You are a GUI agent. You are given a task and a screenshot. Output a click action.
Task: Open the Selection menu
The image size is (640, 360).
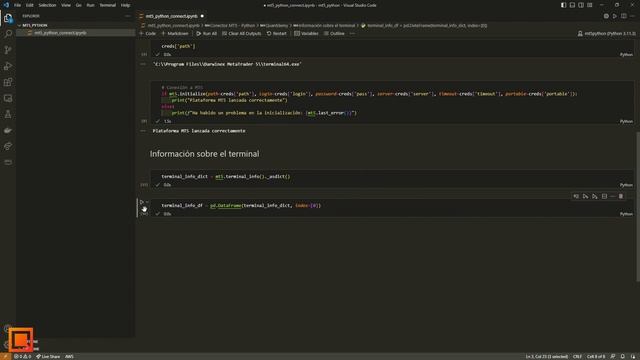(x=47, y=5)
